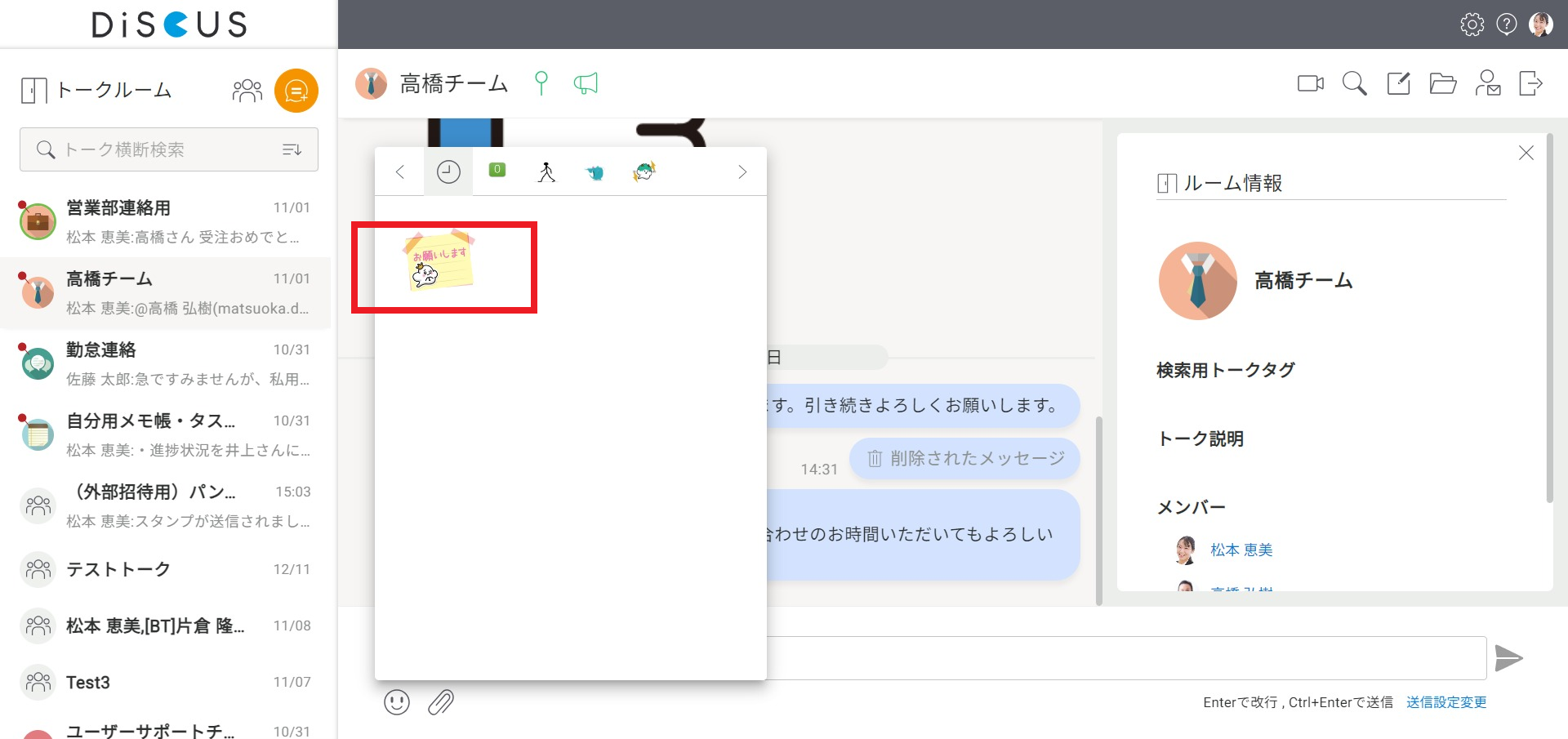Toggle the pin icon next to 高橋チーム
Image resolution: width=1568 pixels, height=739 pixels.
tap(541, 83)
